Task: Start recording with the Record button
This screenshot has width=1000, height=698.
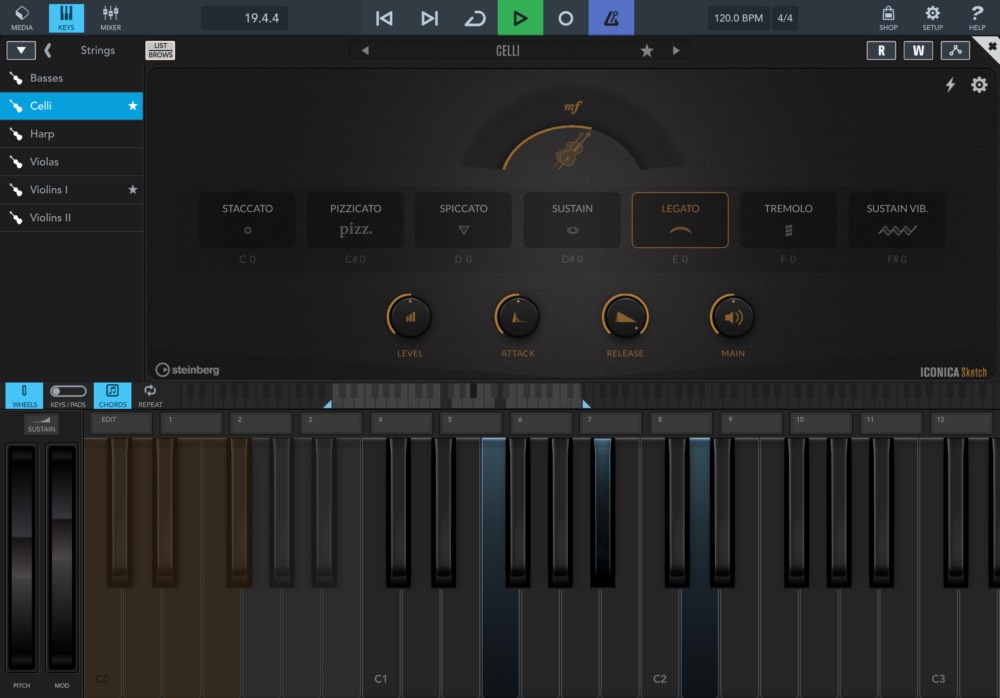Action: coord(565,18)
